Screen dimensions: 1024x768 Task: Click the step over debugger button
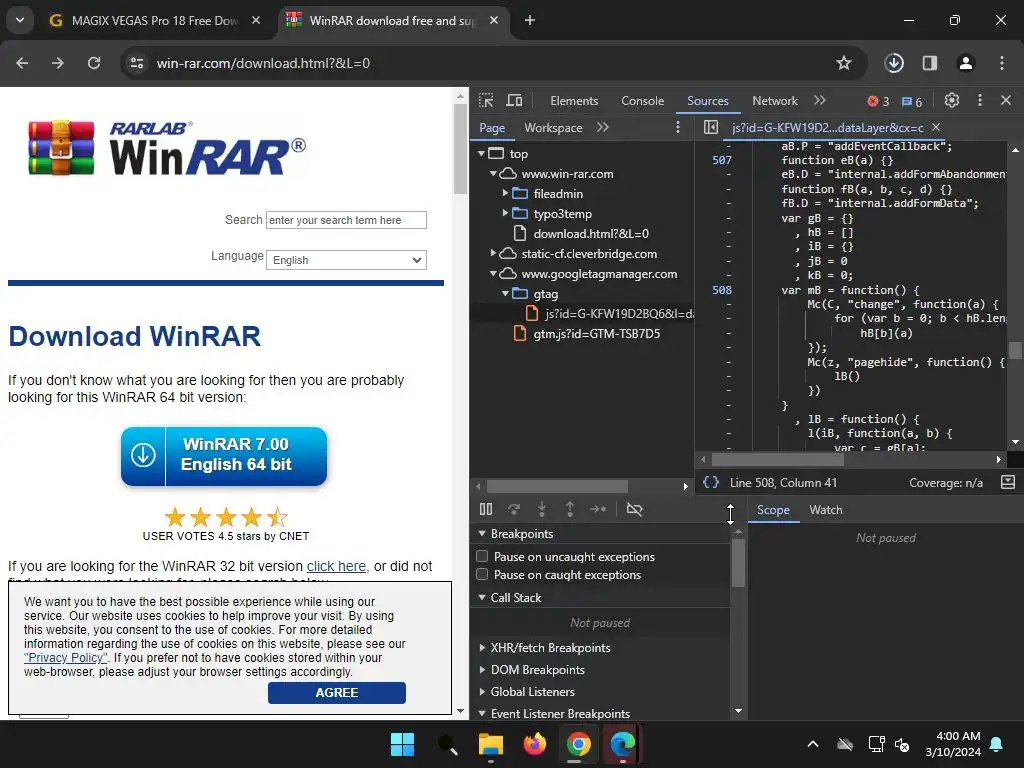point(514,509)
